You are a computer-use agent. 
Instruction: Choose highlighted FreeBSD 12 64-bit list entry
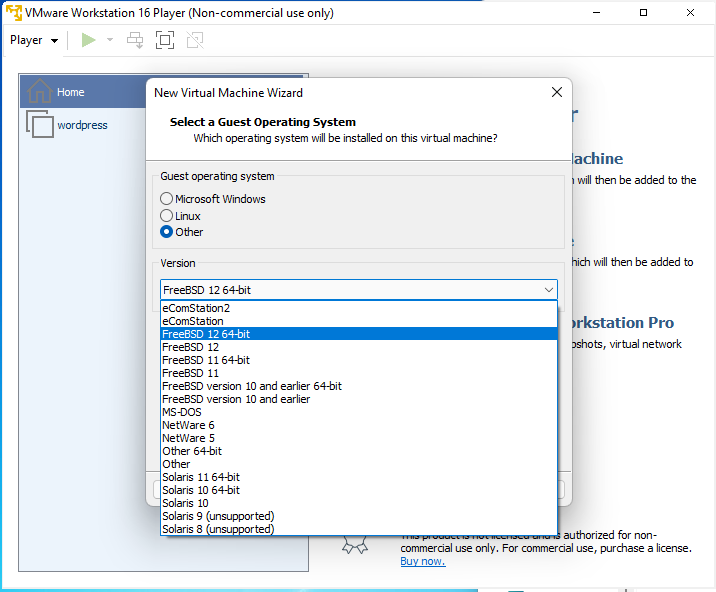(x=359, y=334)
